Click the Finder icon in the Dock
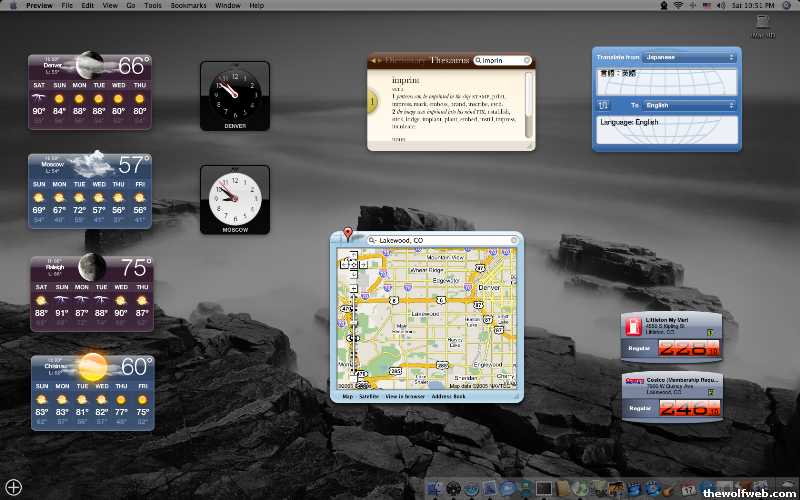 [434, 488]
